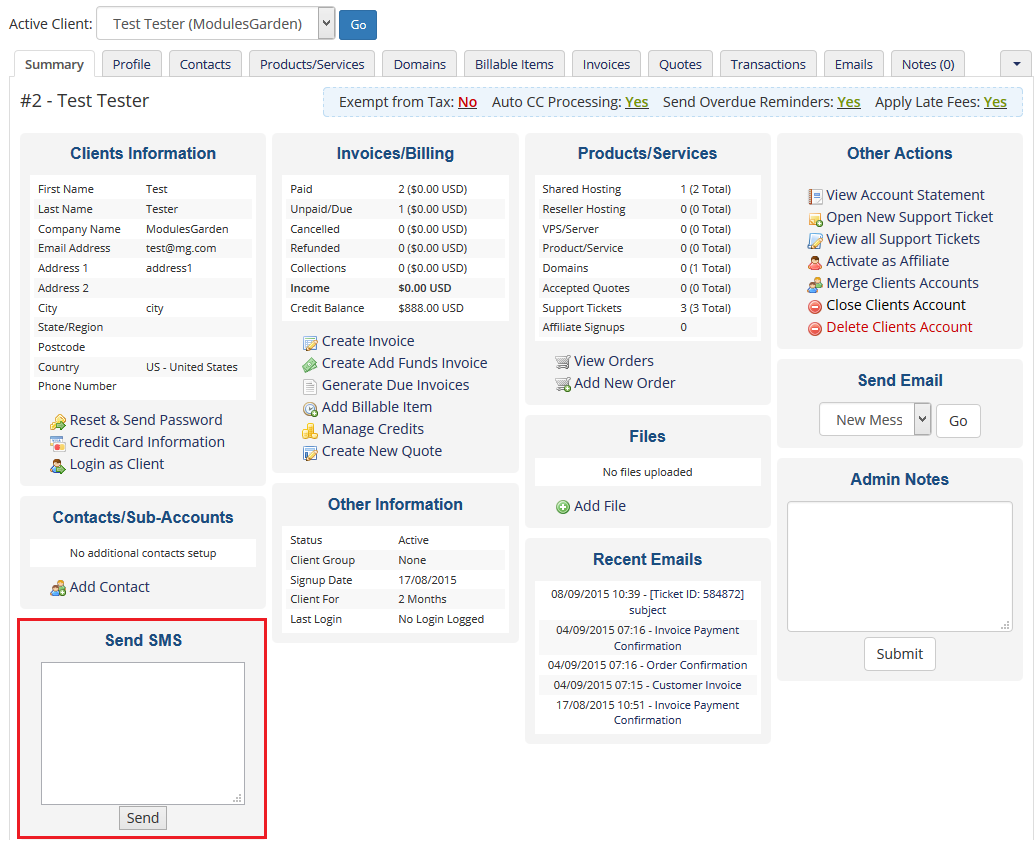Click the Delete Clients Account red icon
This screenshot has height=843, width=1034.
pyautogui.click(x=815, y=328)
